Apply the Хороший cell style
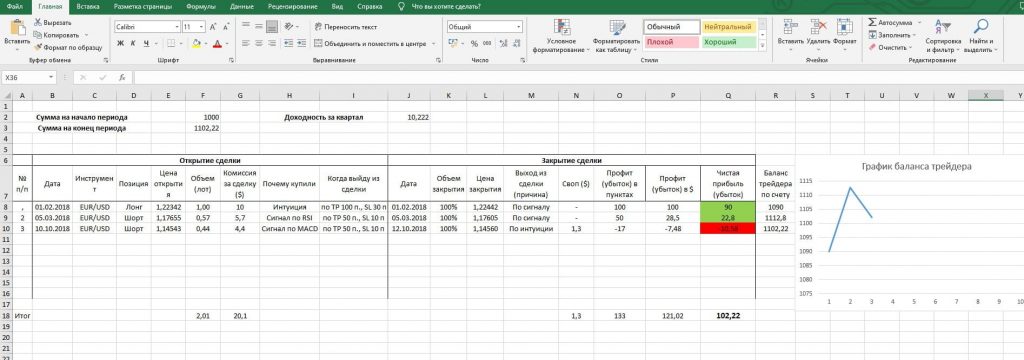1024x360 pixels. [729, 42]
